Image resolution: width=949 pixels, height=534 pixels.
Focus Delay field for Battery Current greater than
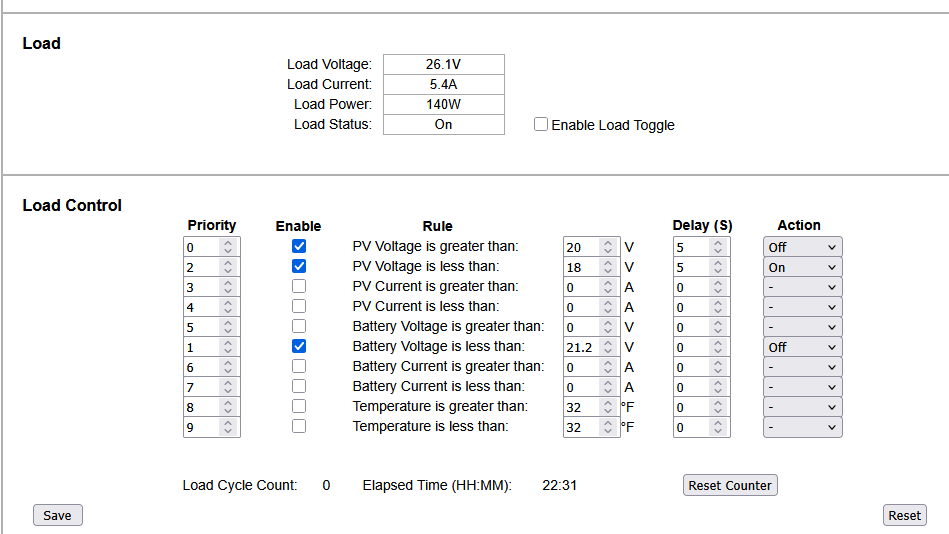701,367
